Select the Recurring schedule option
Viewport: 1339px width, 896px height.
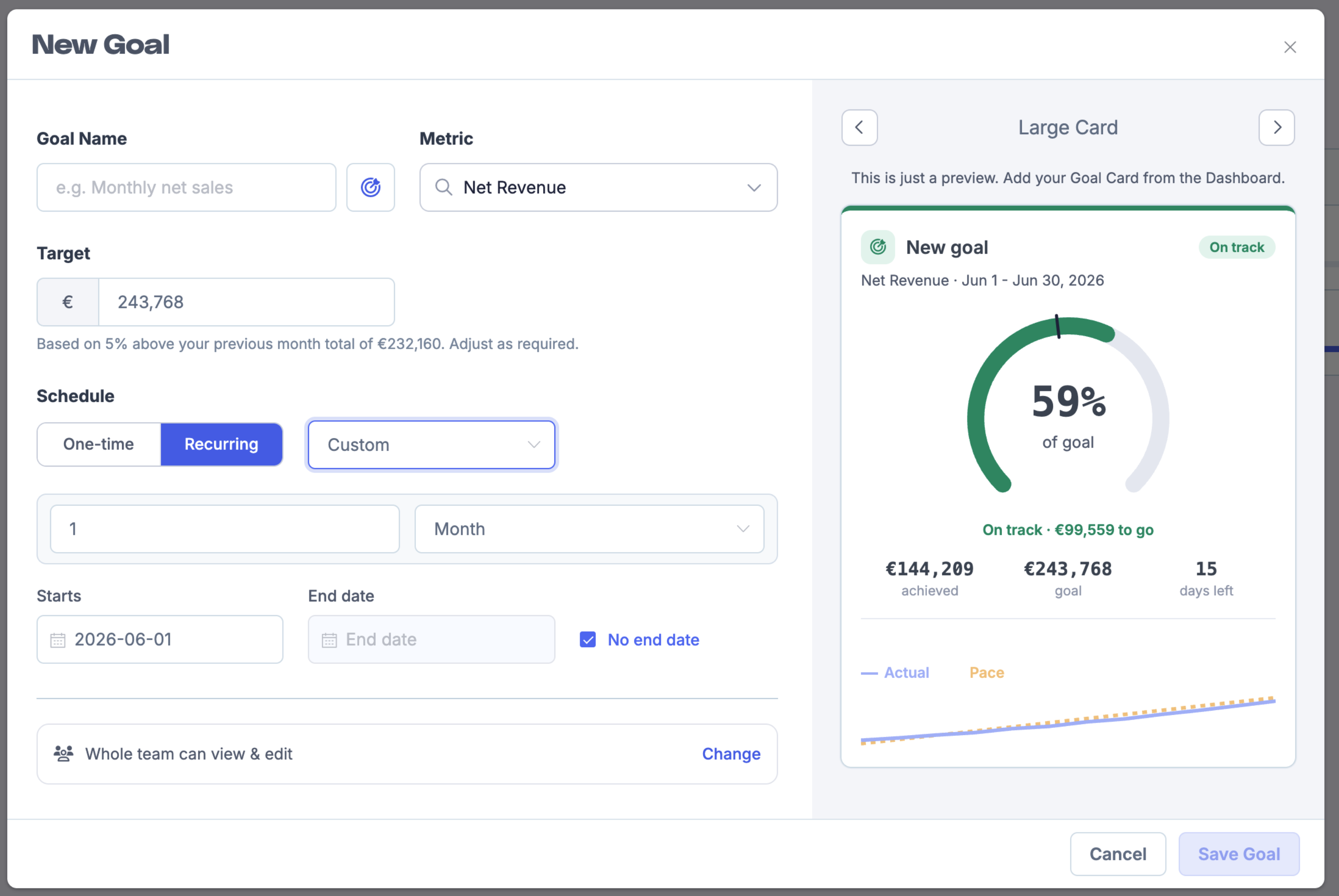tap(222, 444)
